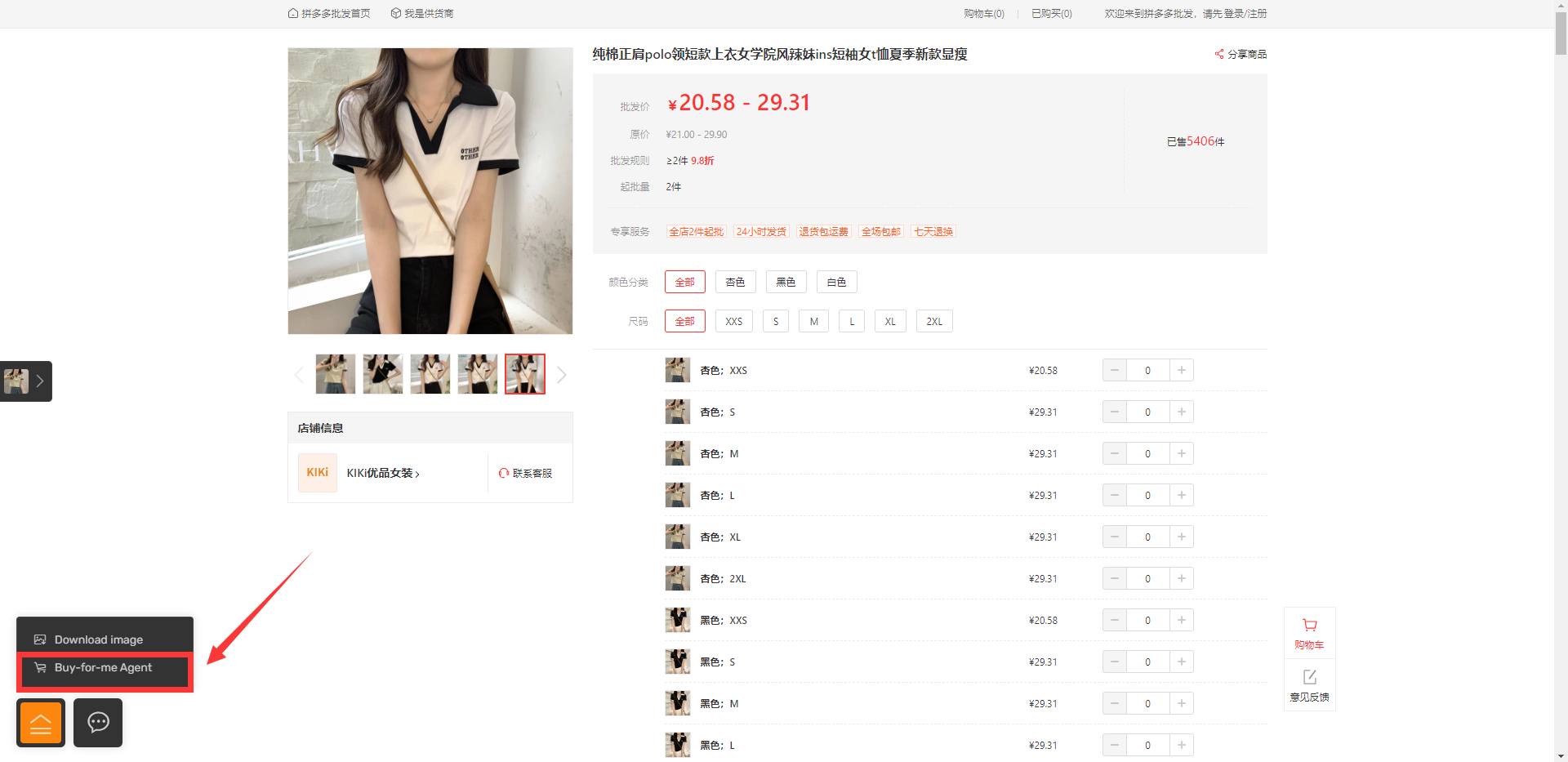1568x762 pixels.
Task: Select color option 白色
Action: pos(837,282)
